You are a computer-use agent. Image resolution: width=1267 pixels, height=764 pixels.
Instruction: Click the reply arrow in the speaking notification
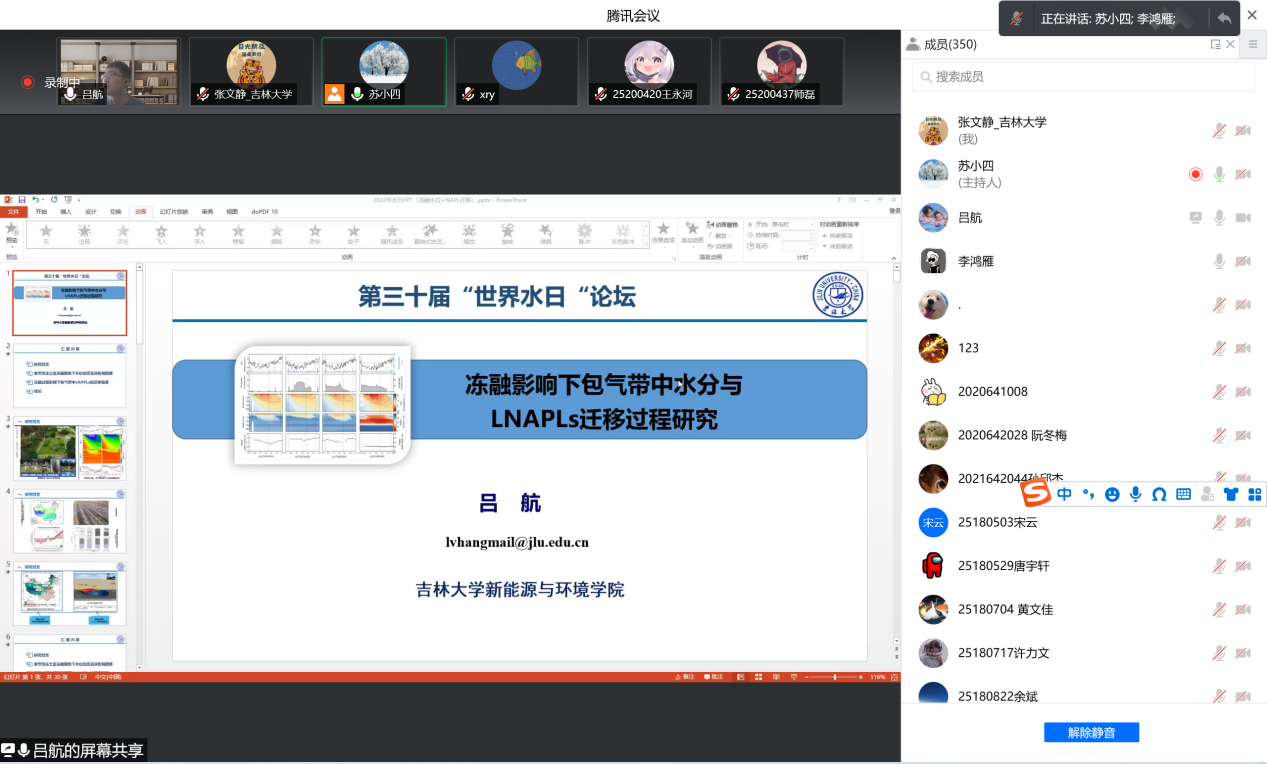(x=1224, y=18)
